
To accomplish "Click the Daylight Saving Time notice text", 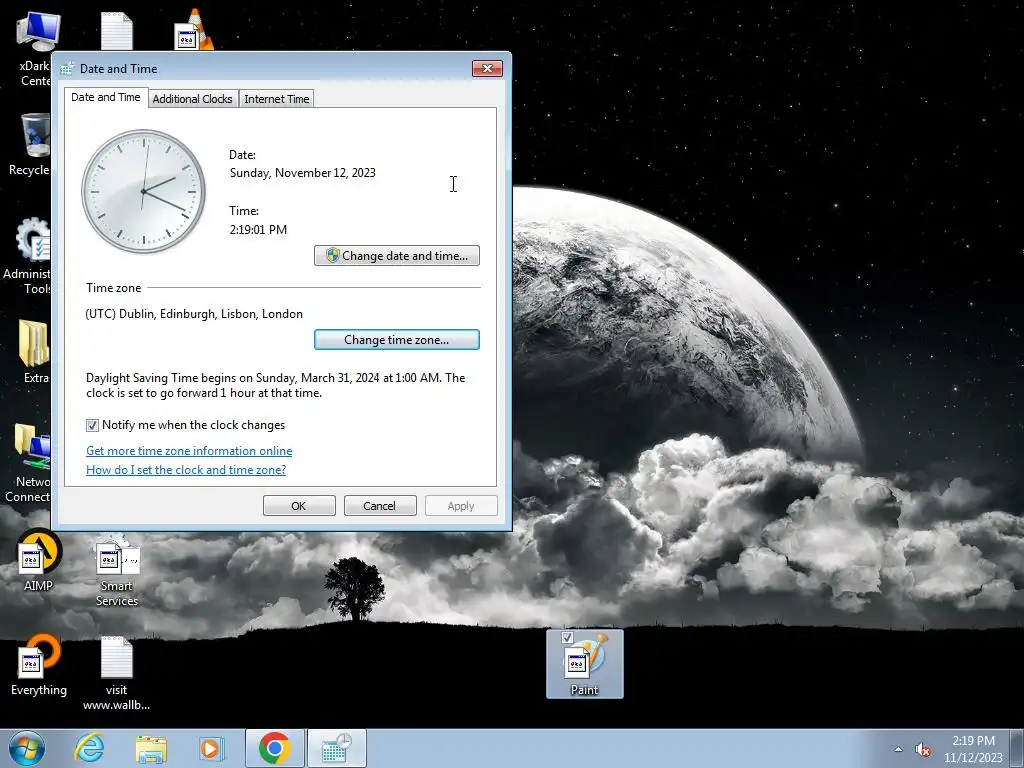I will (276, 385).
